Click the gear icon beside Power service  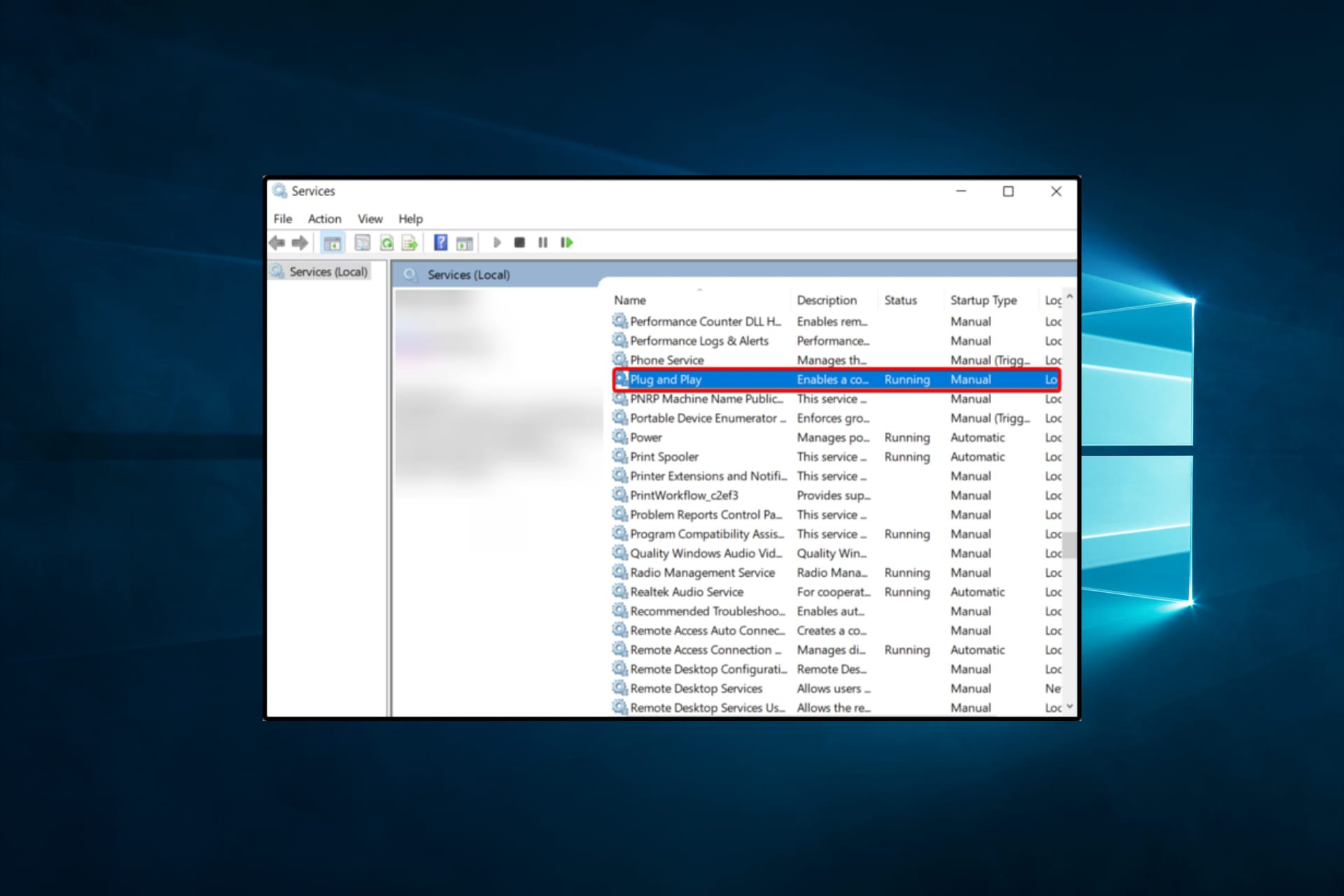(x=620, y=437)
